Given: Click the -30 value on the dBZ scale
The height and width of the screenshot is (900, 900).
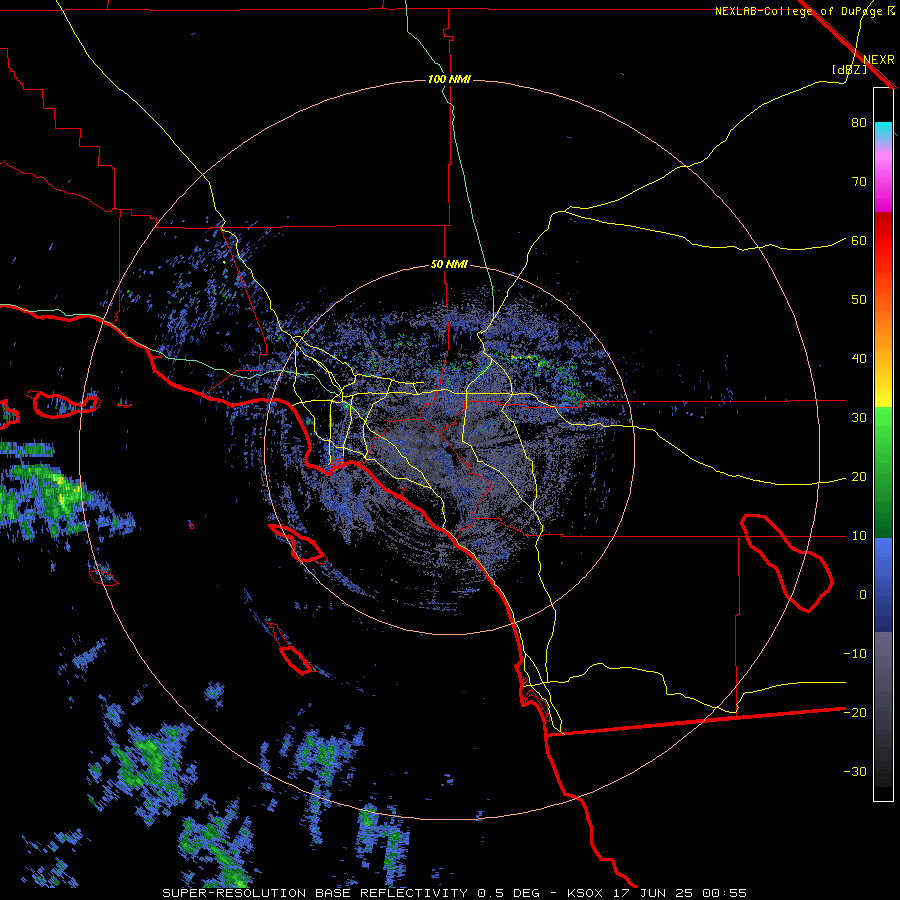Looking at the screenshot, I should coord(855,772).
